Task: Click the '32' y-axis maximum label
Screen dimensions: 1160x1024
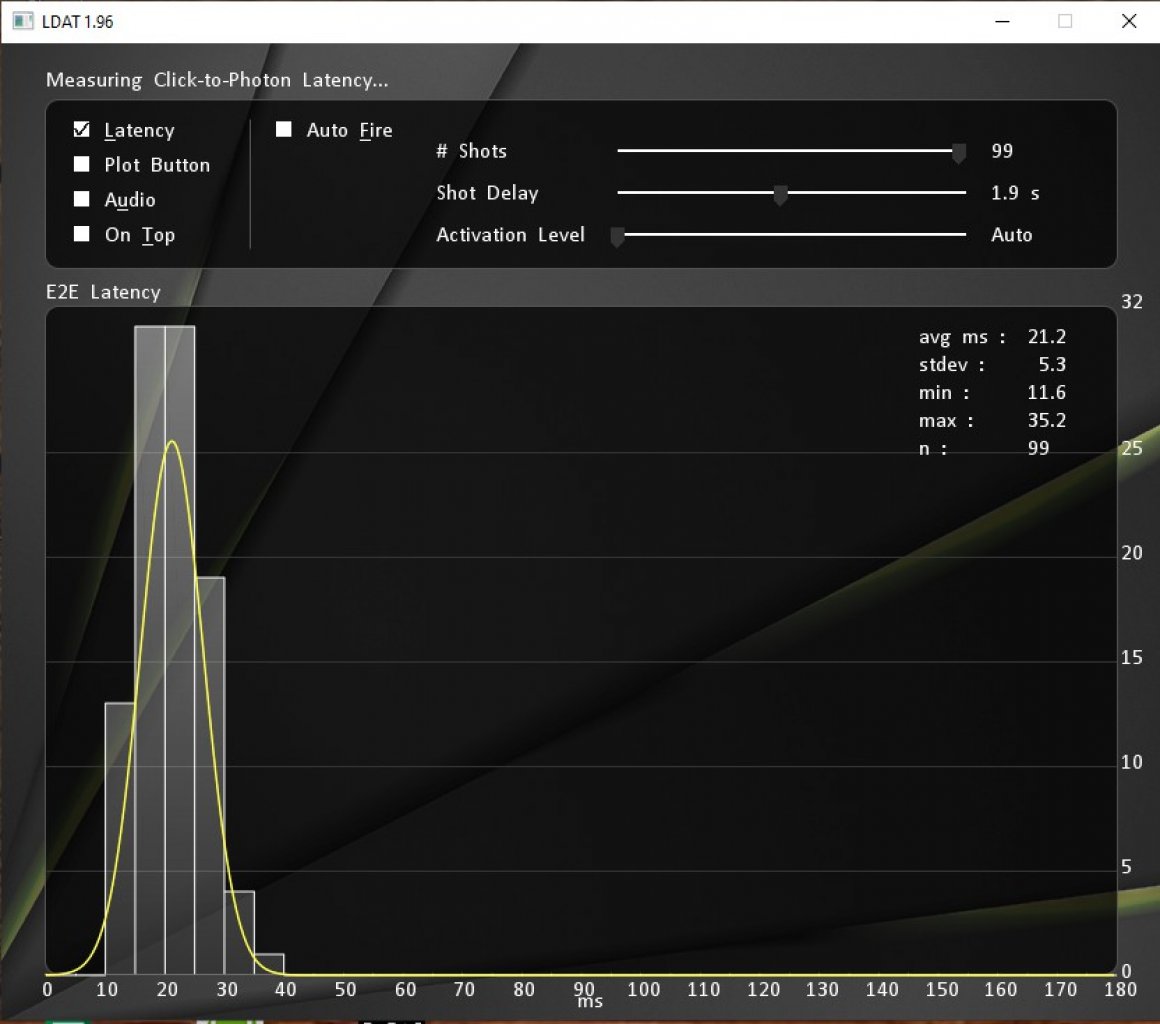Action: click(1131, 302)
